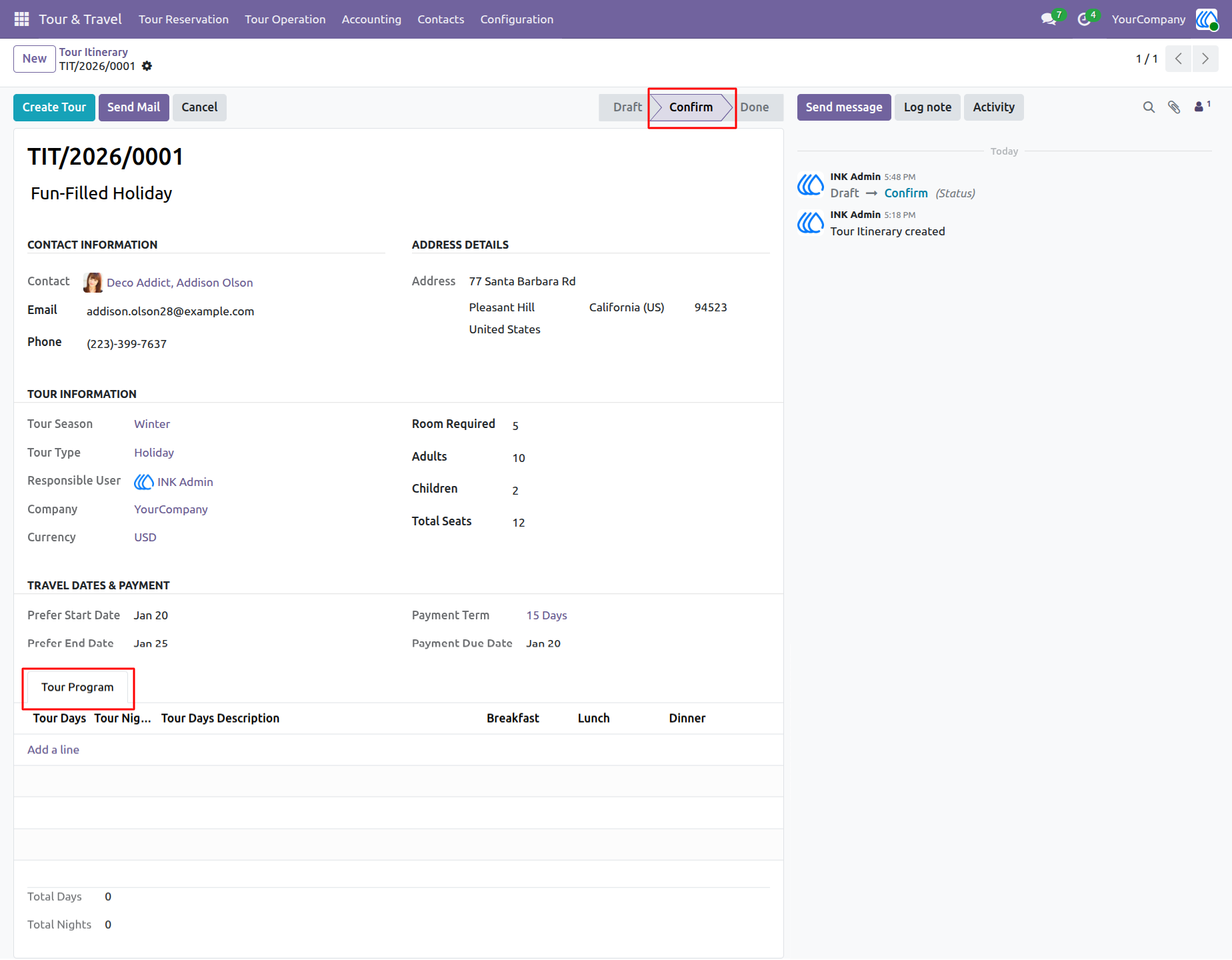Open Configuration menu
1232x960 pixels.
517,19
